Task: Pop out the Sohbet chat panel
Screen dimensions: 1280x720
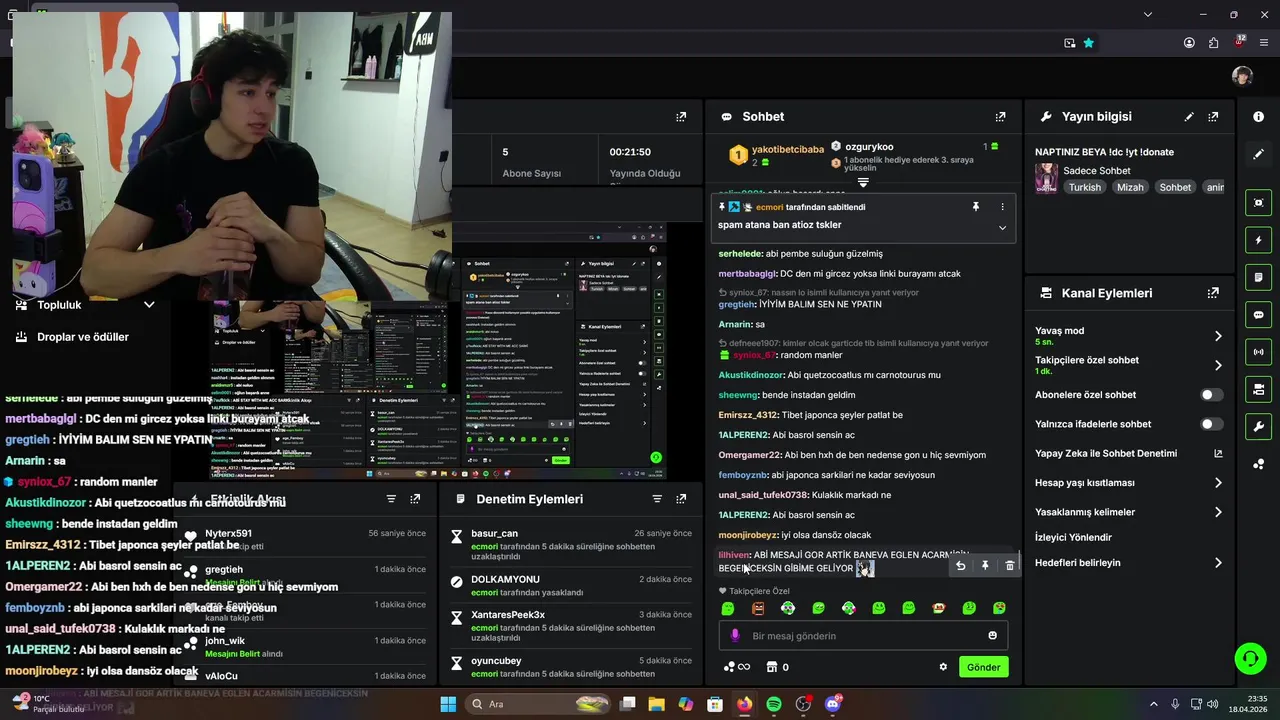Action: click(1000, 117)
